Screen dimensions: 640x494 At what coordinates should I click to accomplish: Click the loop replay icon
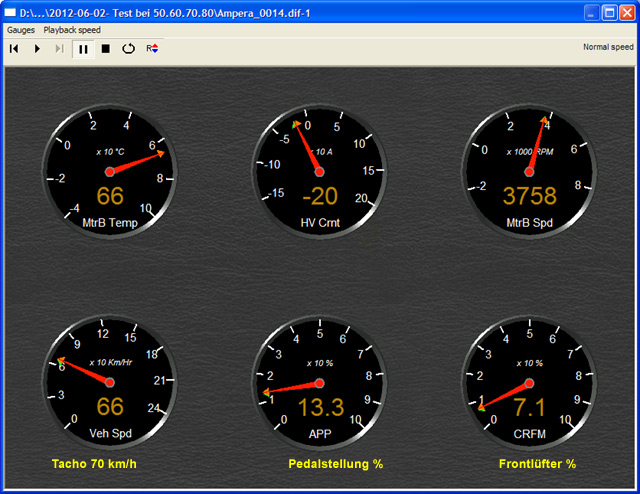[x=128, y=48]
